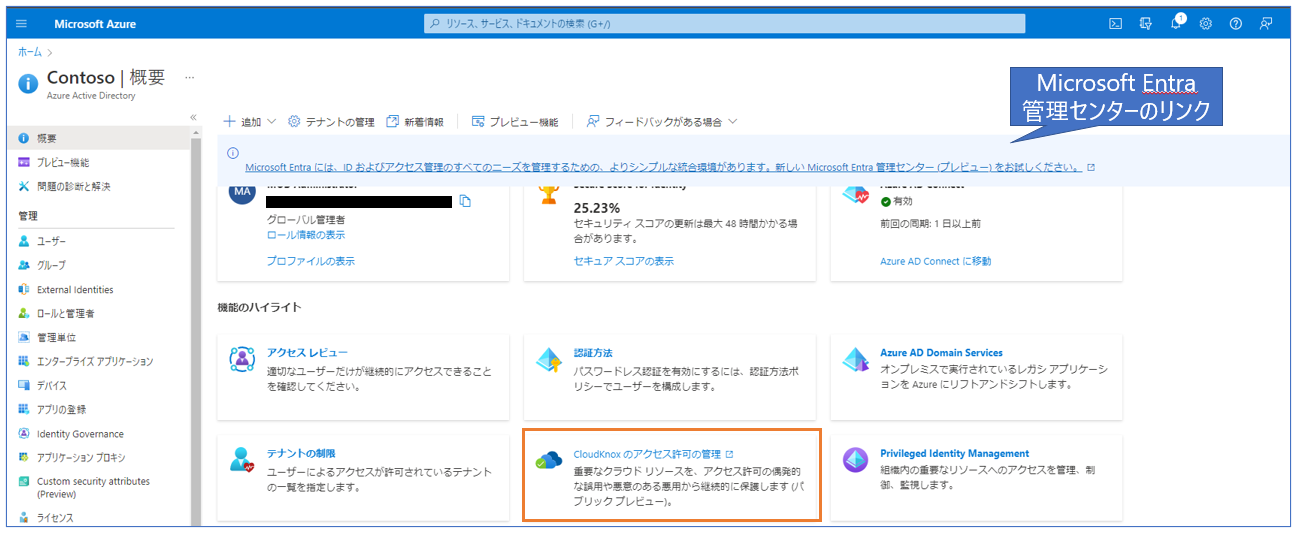
Task: Click the 25.23% secure score value
Action: [x=596, y=208]
